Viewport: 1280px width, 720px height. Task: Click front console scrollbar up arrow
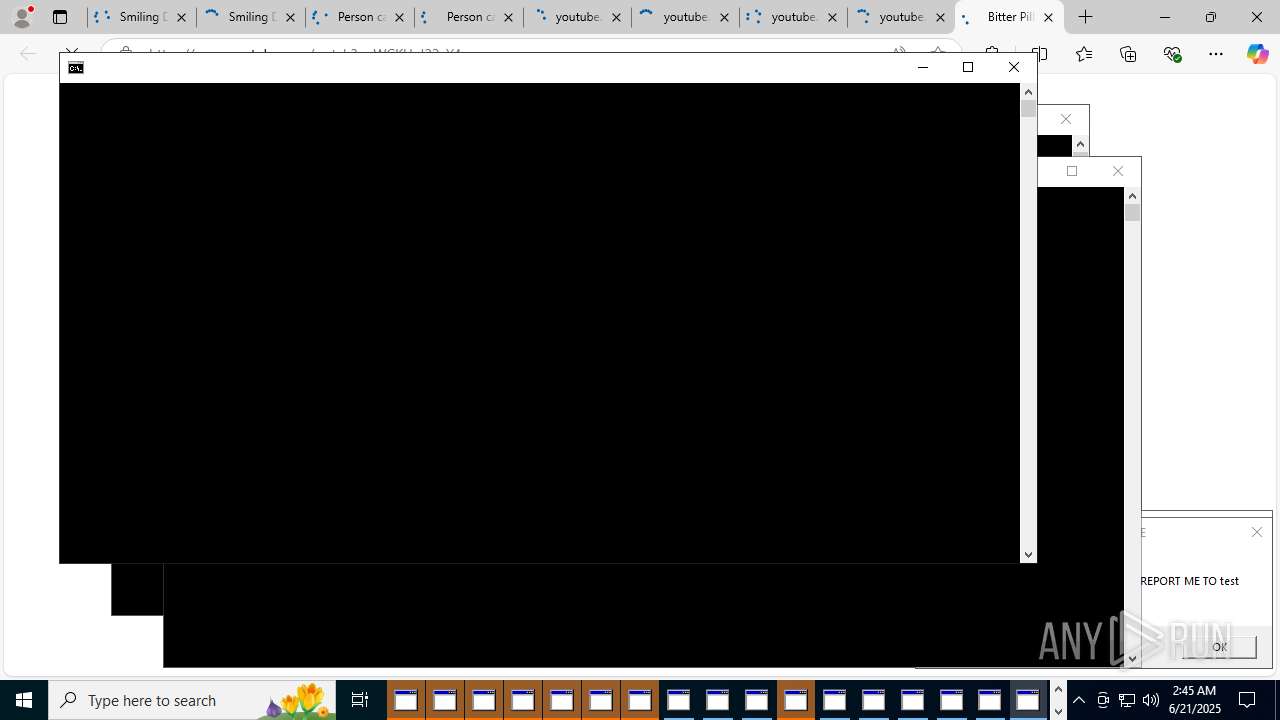1028,92
